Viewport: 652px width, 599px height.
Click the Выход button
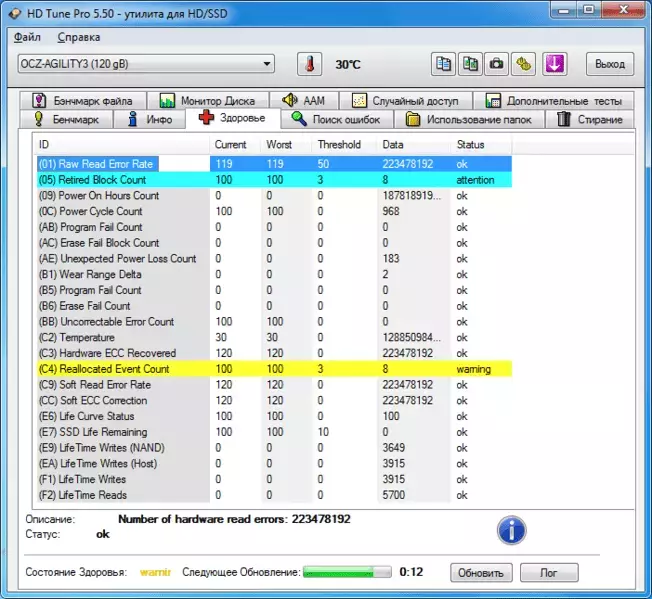pos(610,64)
